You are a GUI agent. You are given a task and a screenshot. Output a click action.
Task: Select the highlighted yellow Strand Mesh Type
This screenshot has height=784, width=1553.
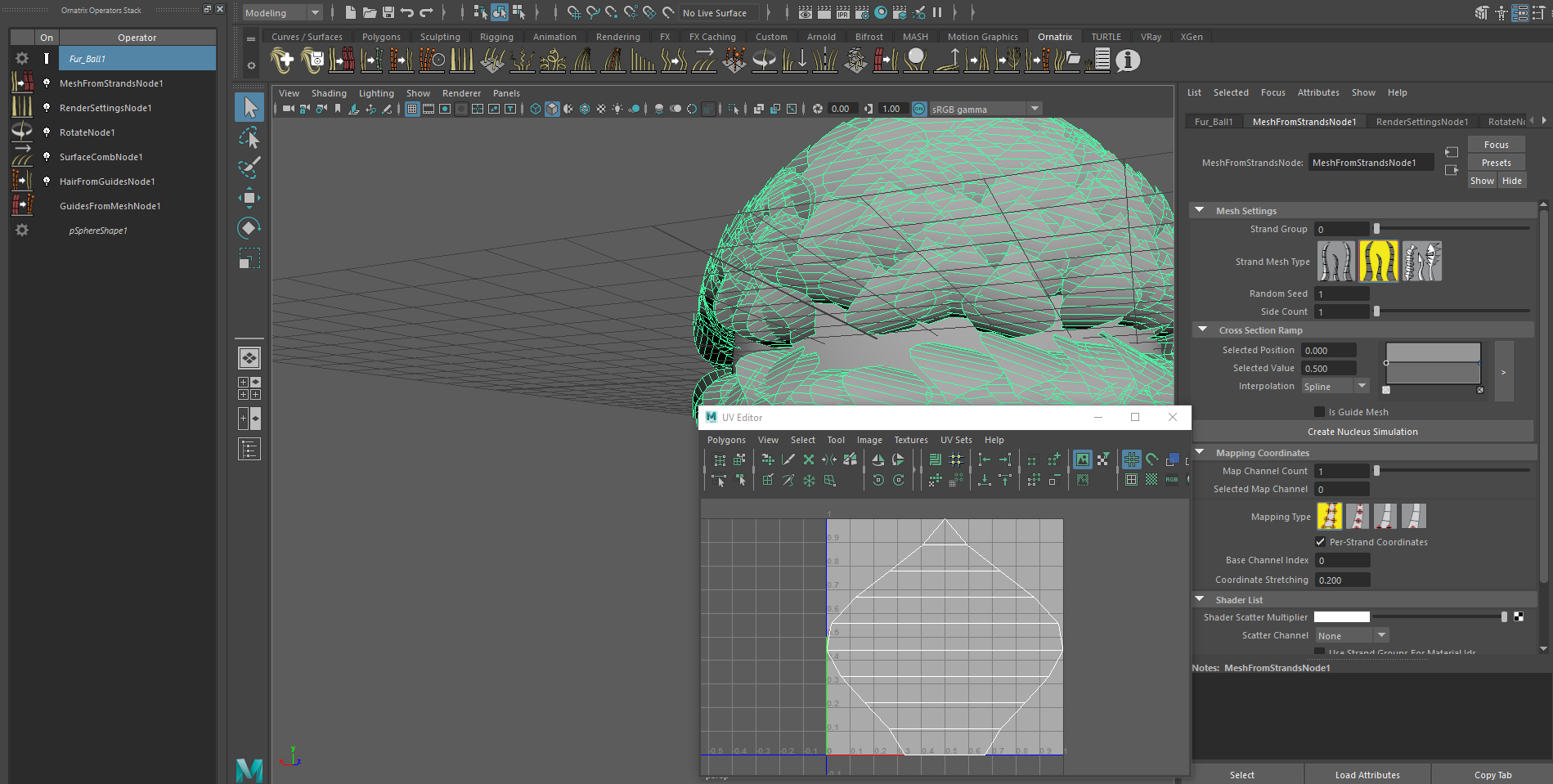(1378, 262)
